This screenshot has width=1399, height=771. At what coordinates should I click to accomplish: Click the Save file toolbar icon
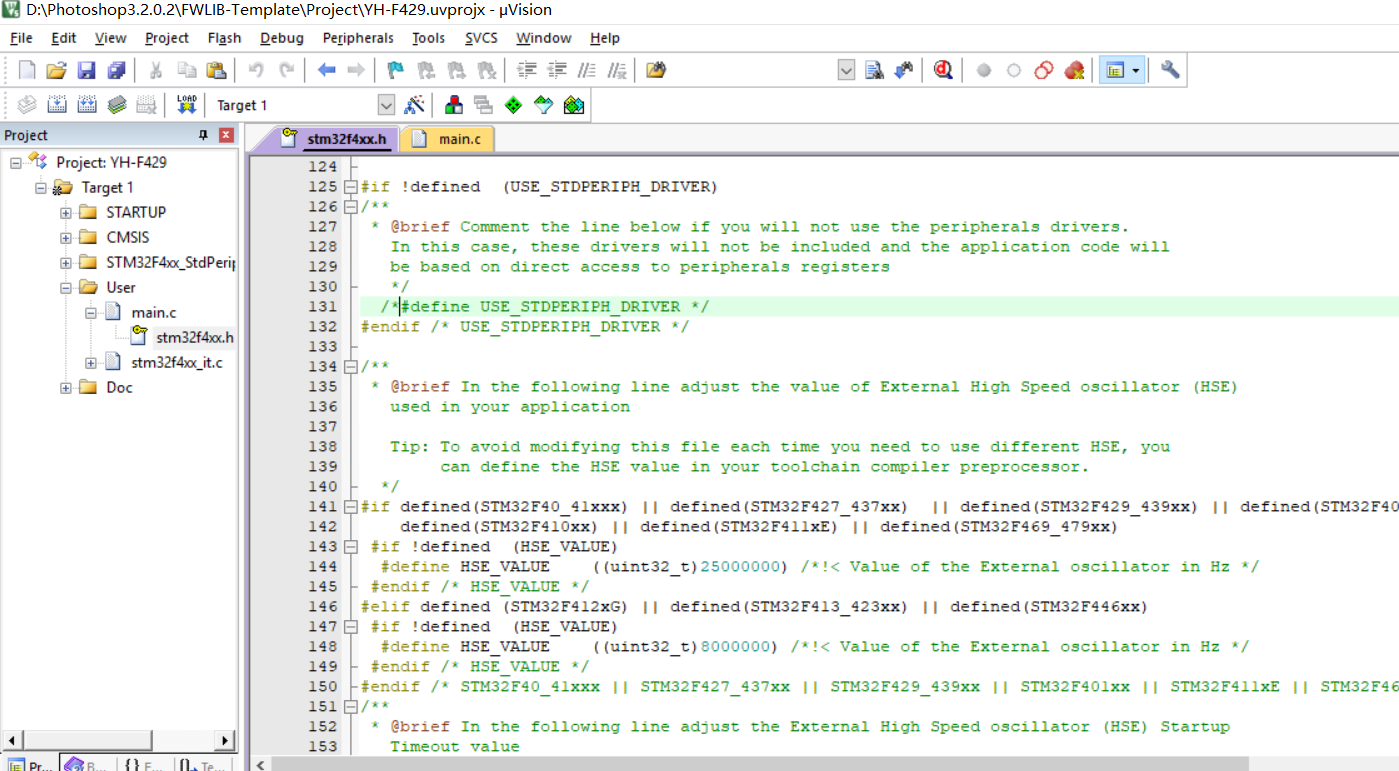coord(86,70)
